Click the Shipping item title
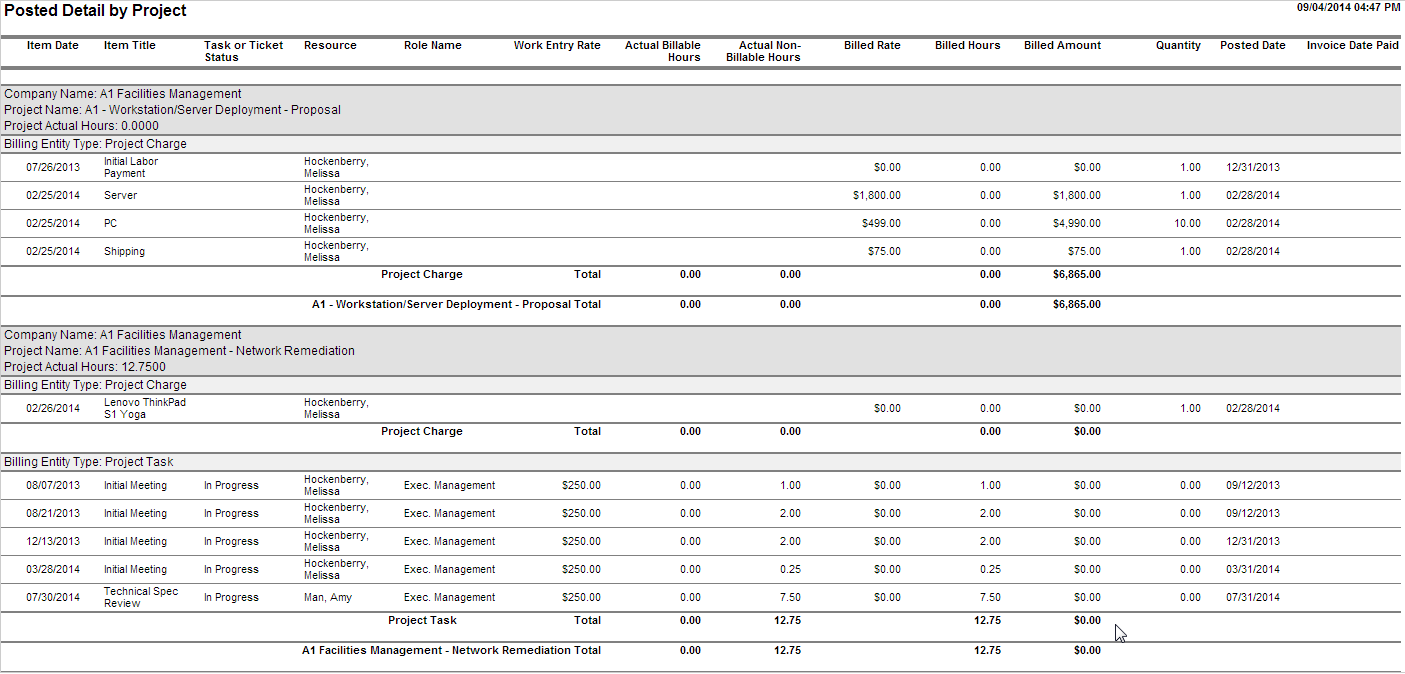 124,251
